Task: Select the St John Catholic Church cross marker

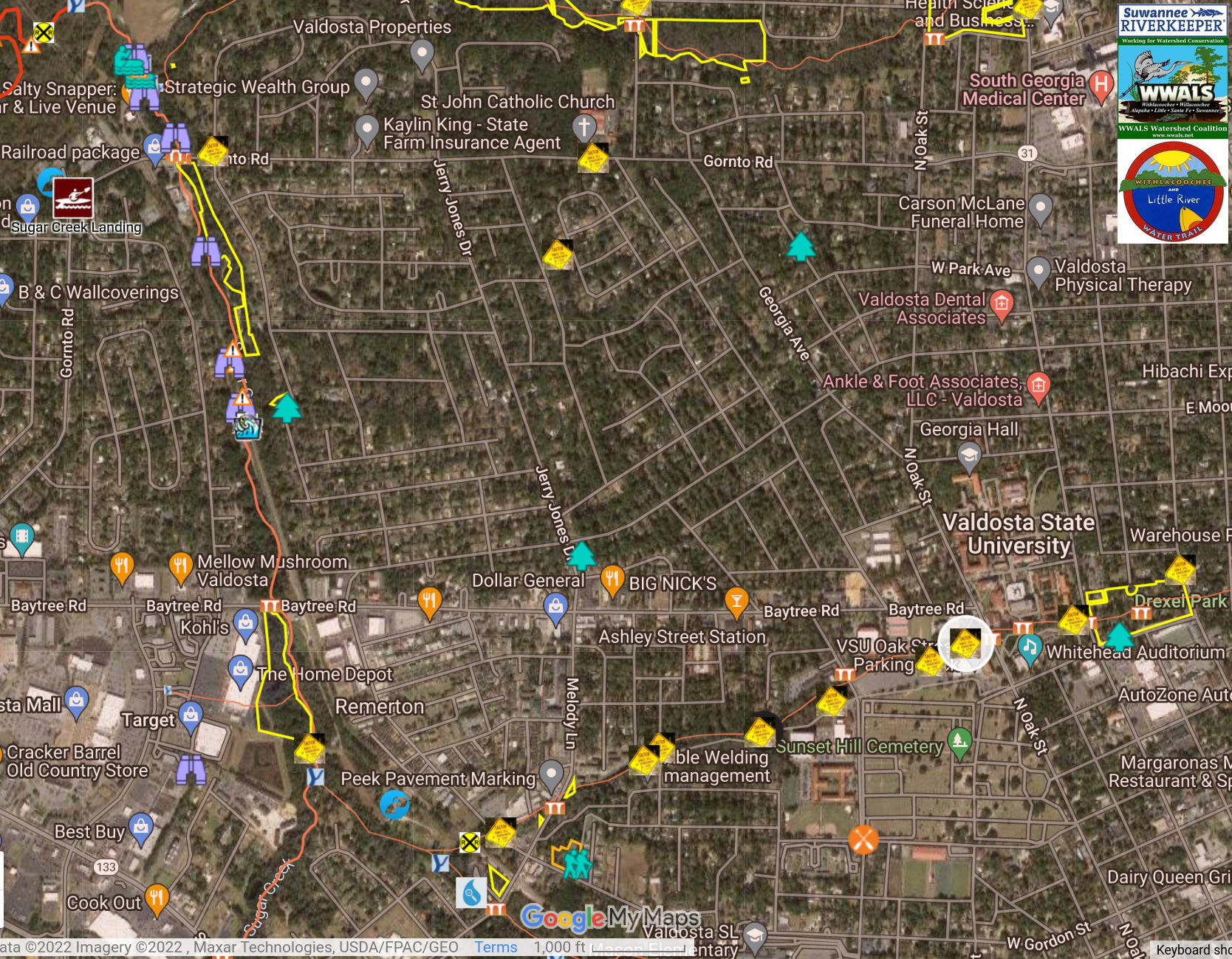Action: (x=584, y=128)
